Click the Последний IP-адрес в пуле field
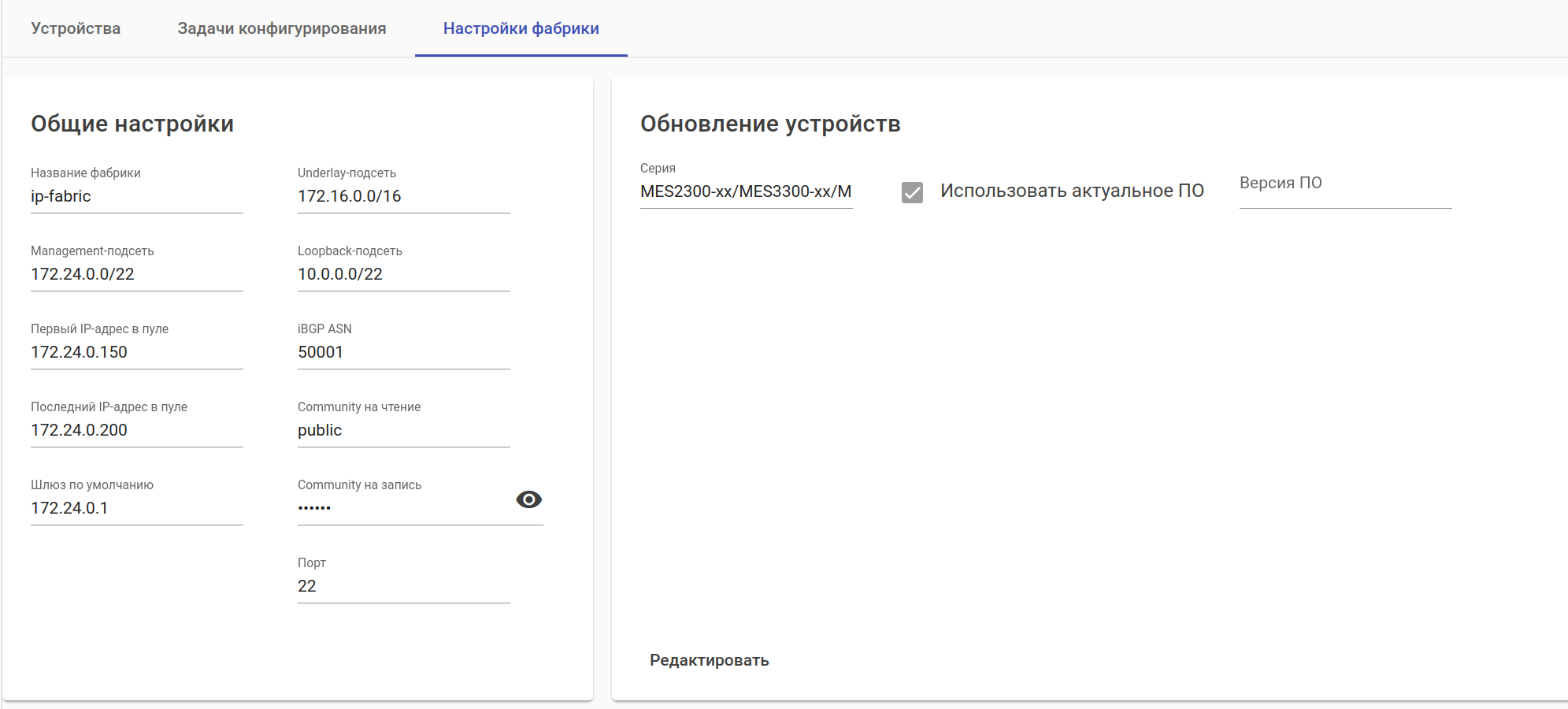Screen dimensions: 1568x709 click(x=136, y=430)
